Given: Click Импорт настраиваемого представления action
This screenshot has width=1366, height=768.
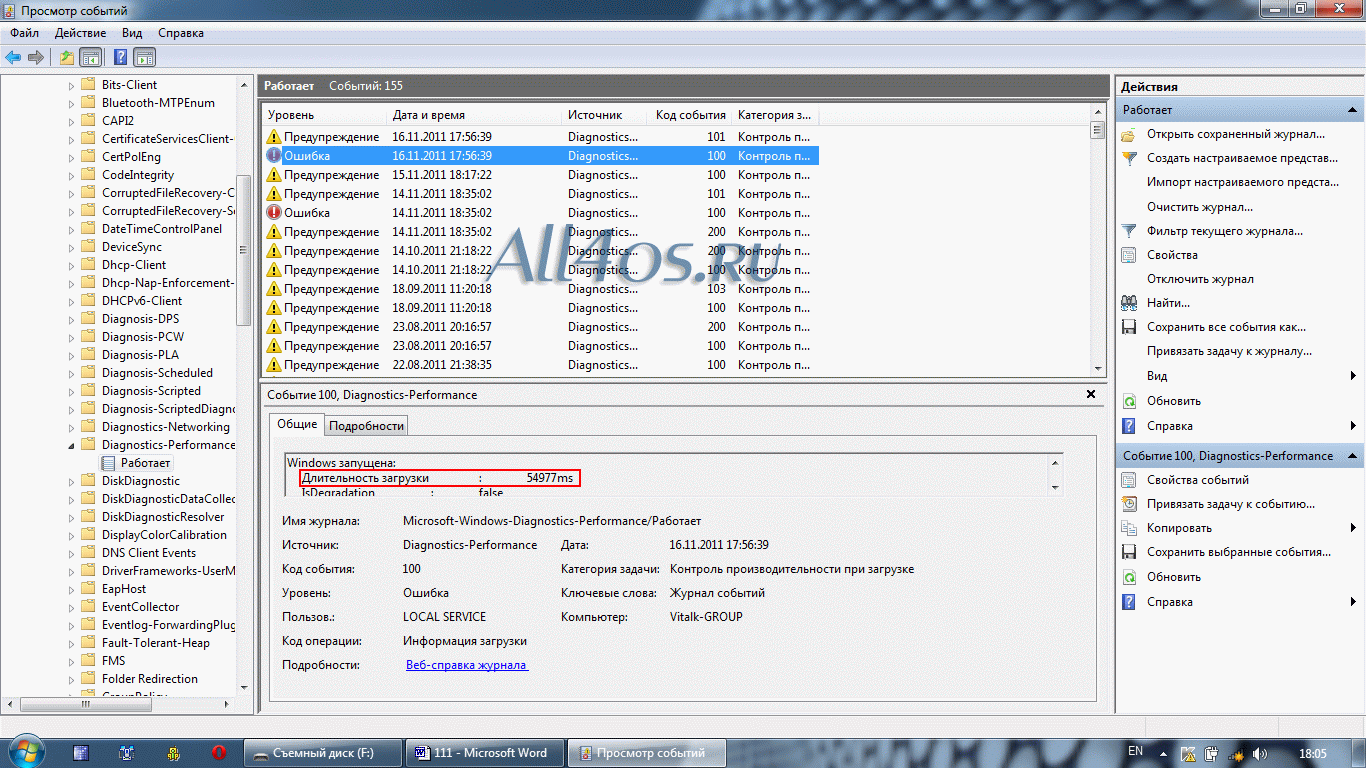Looking at the screenshot, I should click(1243, 182).
